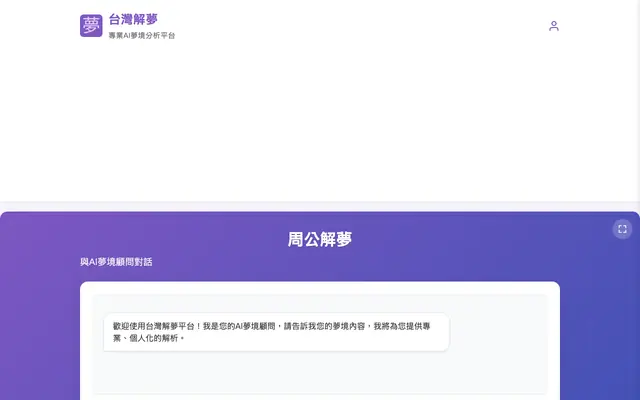
Task: Click the 與AI夢境顧問對話 label
Action: (116, 262)
